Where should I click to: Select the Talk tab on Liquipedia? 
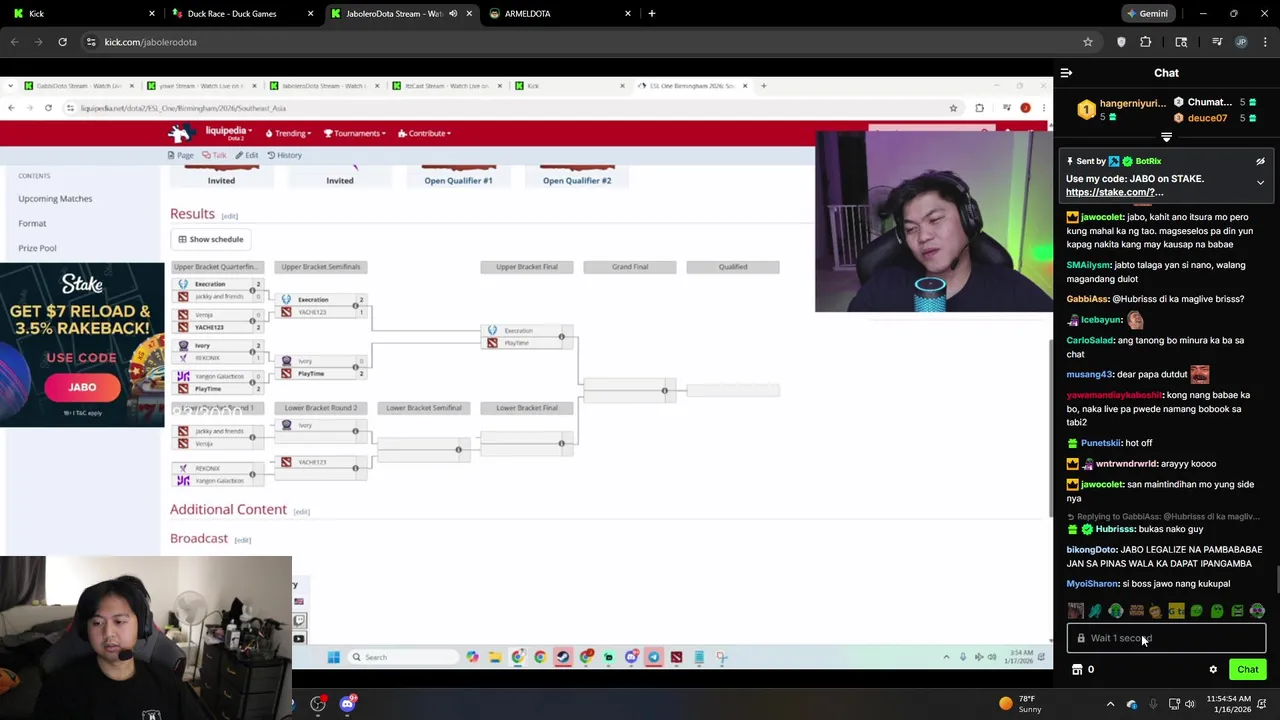click(214, 155)
